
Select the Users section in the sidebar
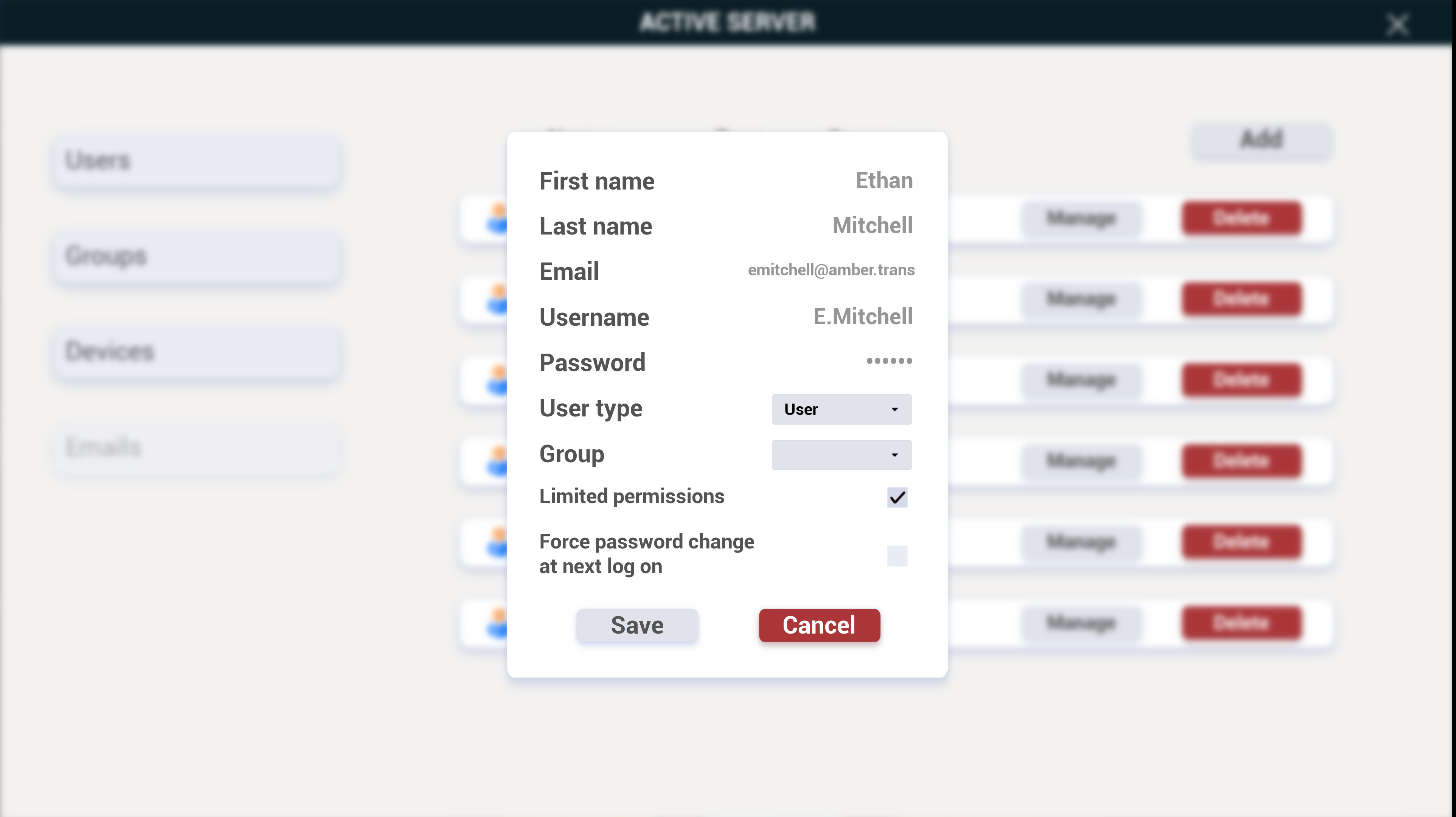pyautogui.click(x=196, y=161)
